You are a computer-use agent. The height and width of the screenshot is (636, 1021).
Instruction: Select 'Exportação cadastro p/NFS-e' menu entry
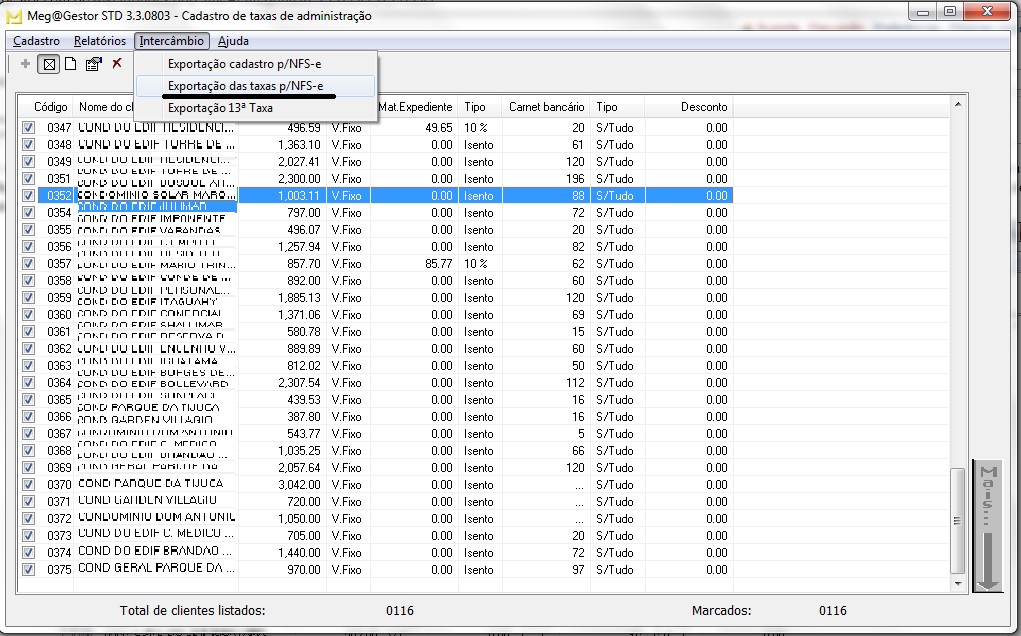[x=244, y=64]
